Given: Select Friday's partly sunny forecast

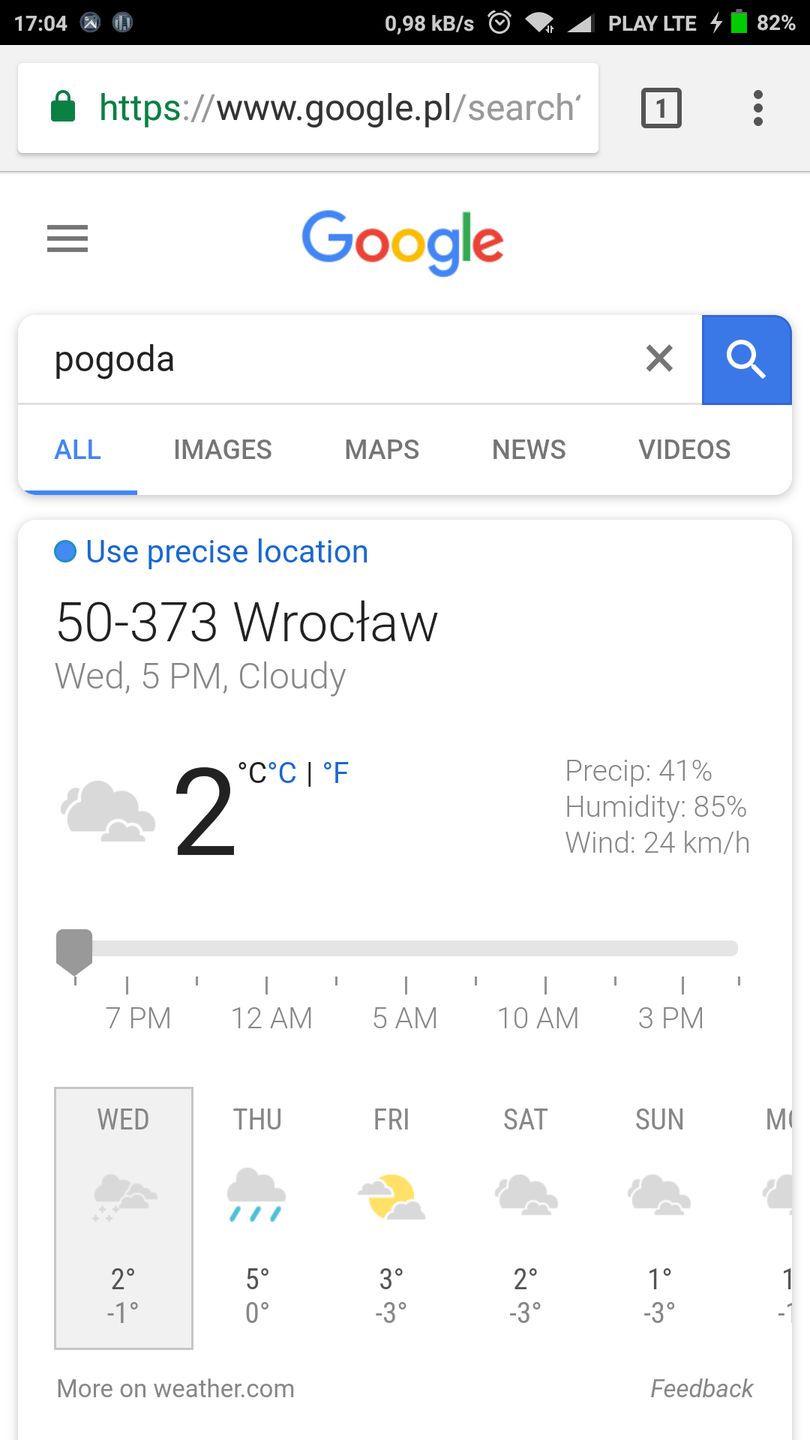Looking at the screenshot, I should tap(391, 1217).
